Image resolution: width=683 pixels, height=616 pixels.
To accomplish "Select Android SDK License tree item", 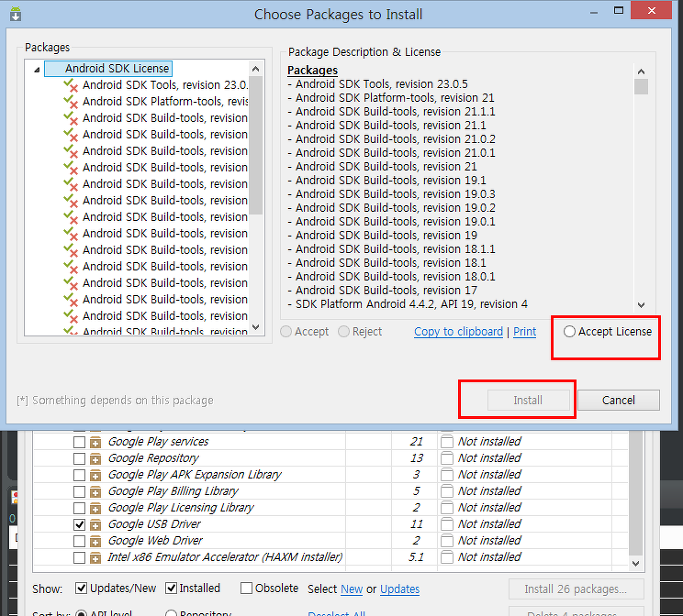I will [108, 68].
